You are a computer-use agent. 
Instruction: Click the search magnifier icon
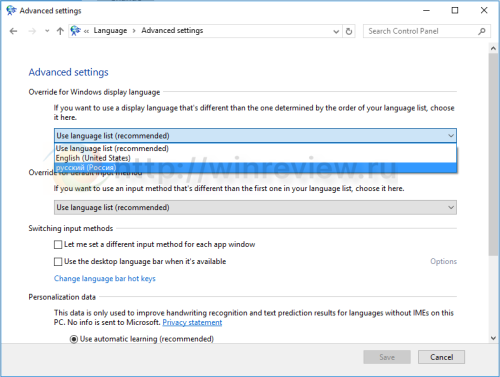(x=482, y=31)
